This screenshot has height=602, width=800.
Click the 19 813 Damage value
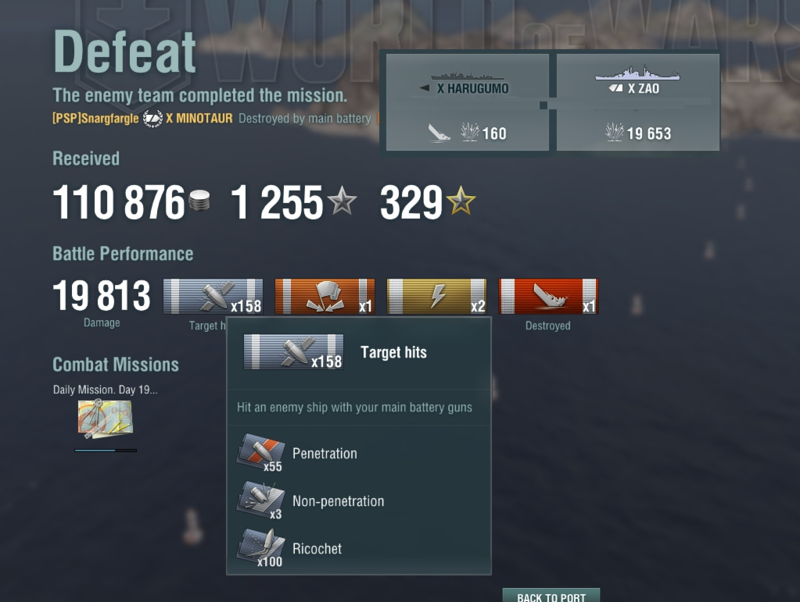click(x=102, y=296)
